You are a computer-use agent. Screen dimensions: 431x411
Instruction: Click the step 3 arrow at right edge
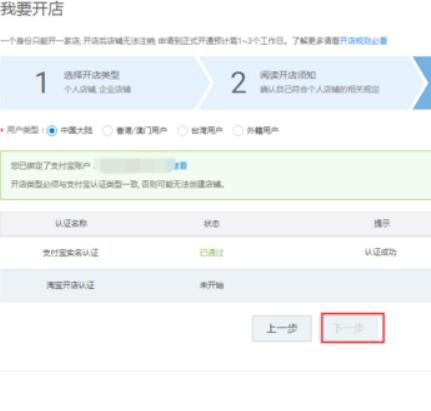pos(423,83)
